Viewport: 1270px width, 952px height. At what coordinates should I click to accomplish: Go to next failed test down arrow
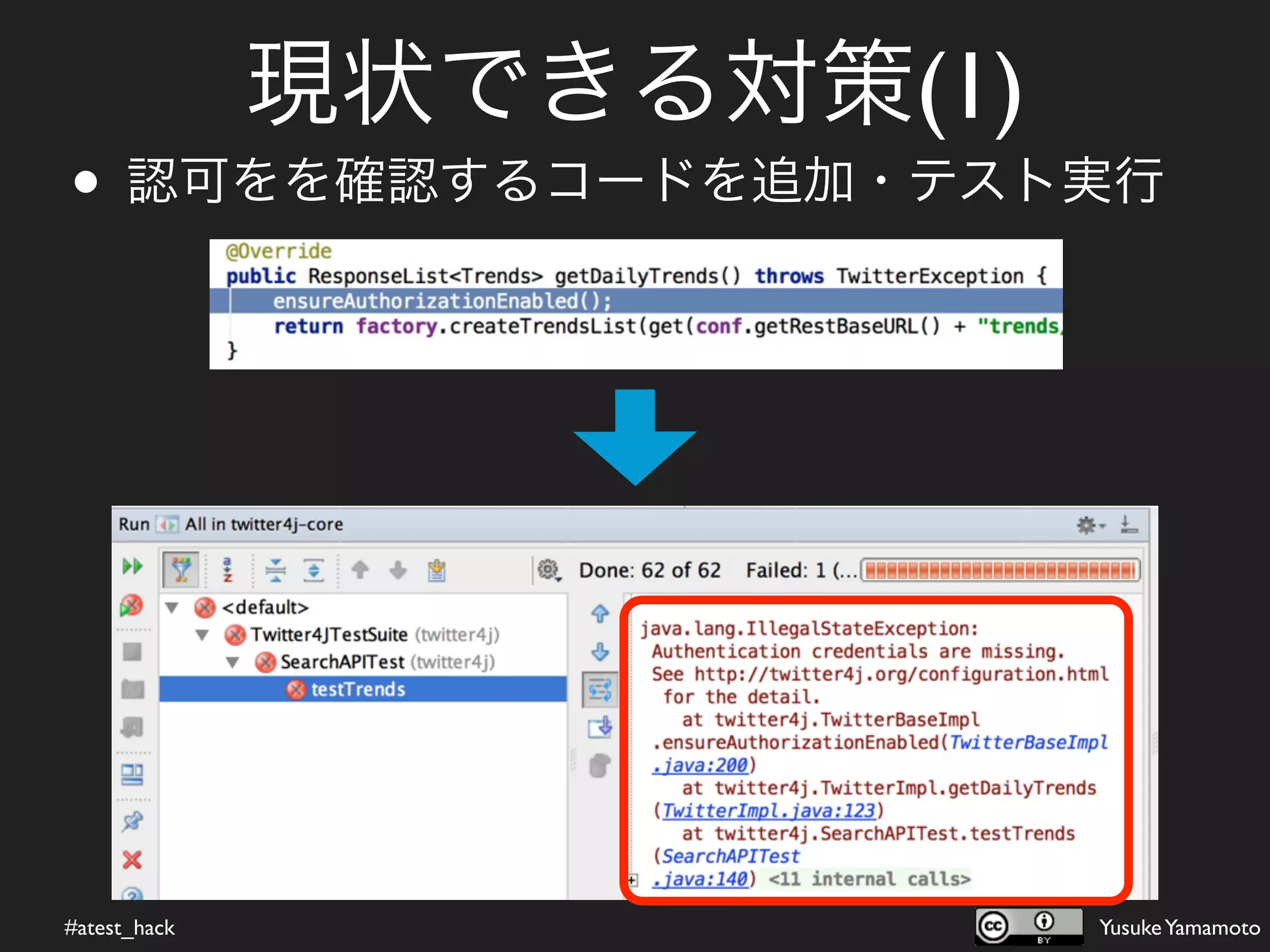click(x=398, y=569)
